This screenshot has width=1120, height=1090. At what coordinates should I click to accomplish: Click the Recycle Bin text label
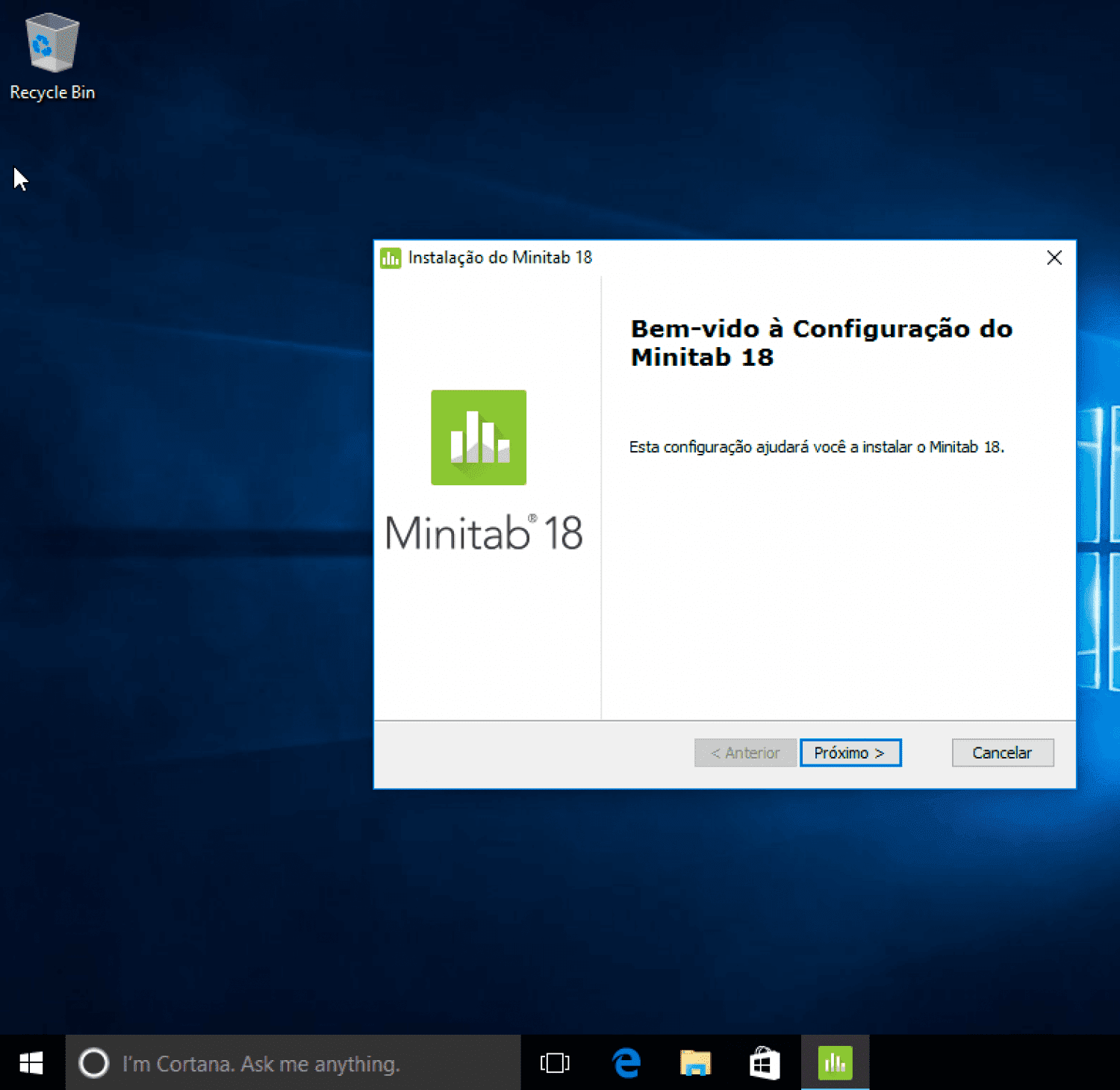pos(52,93)
